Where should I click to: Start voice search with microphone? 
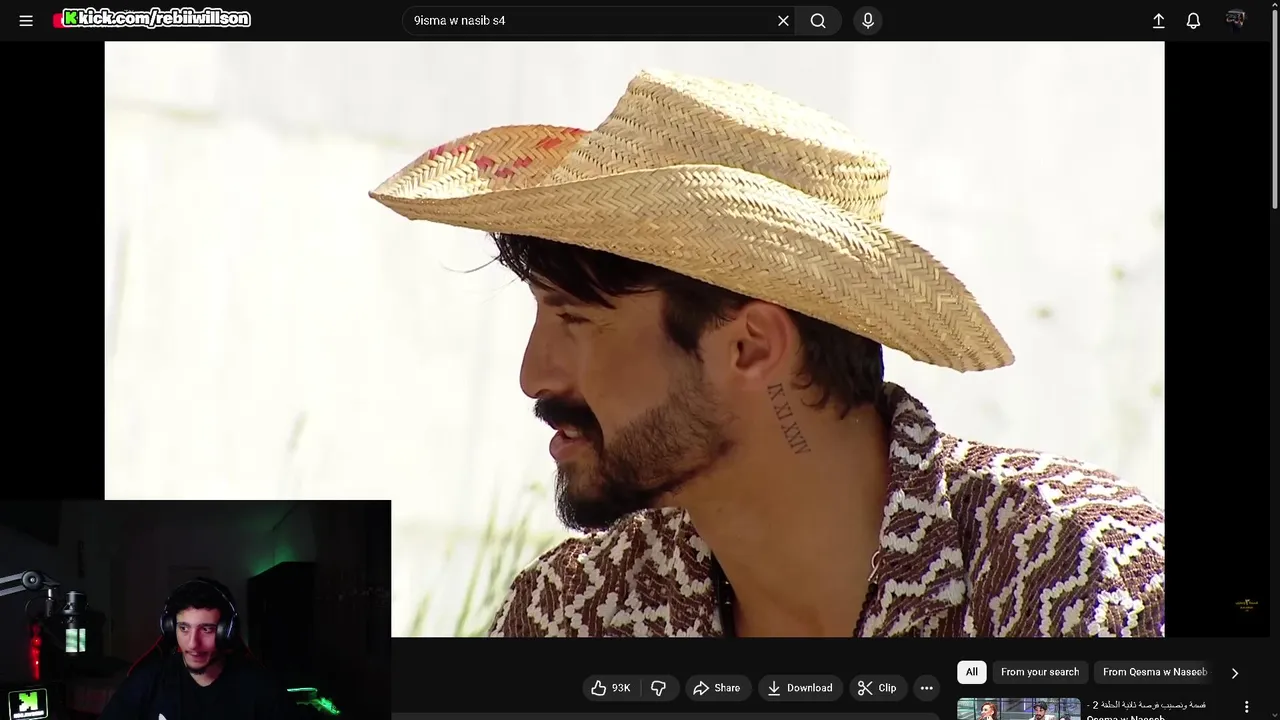pyautogui.click(x=868, y=20)
